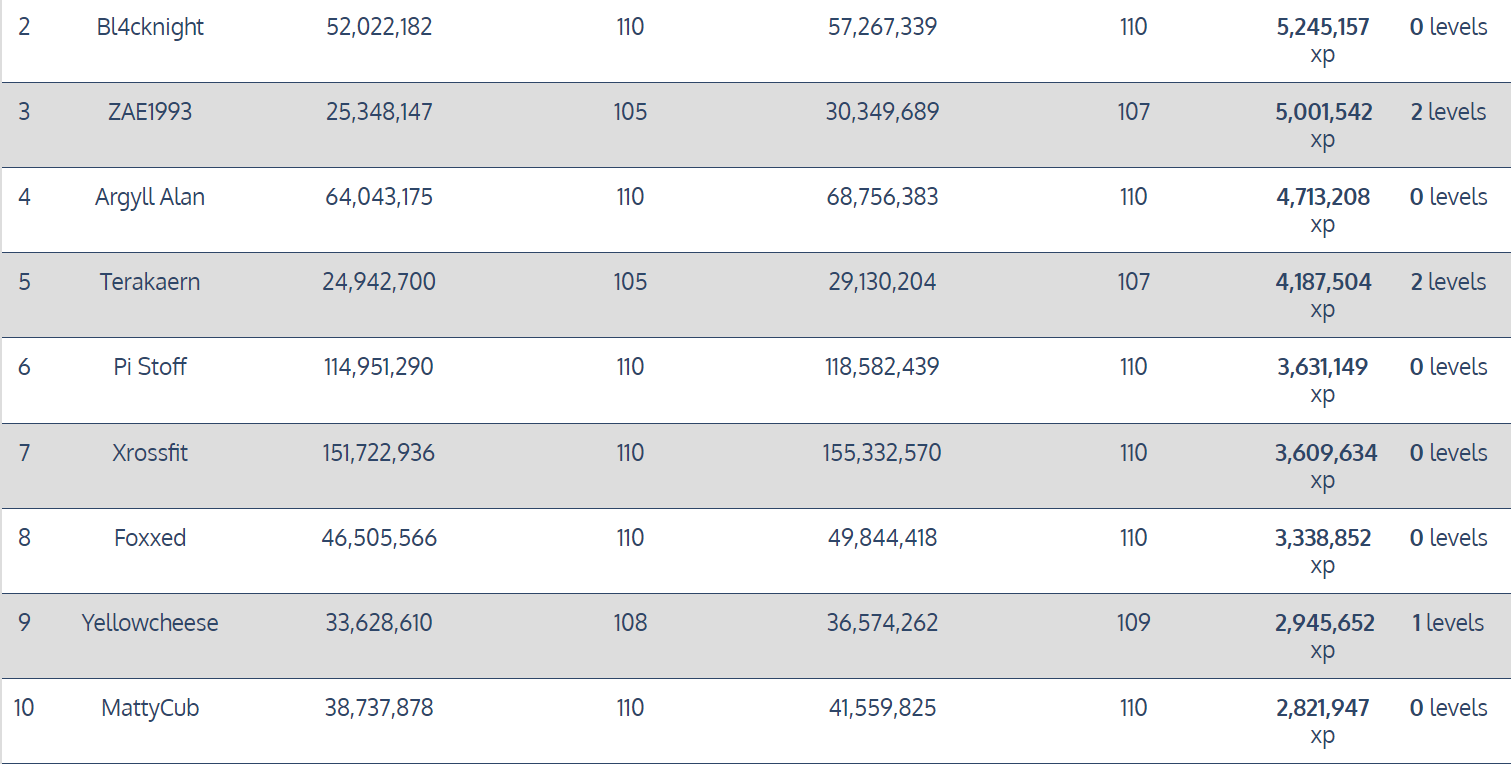Click the Yellowcheese player name

(150, 623)
